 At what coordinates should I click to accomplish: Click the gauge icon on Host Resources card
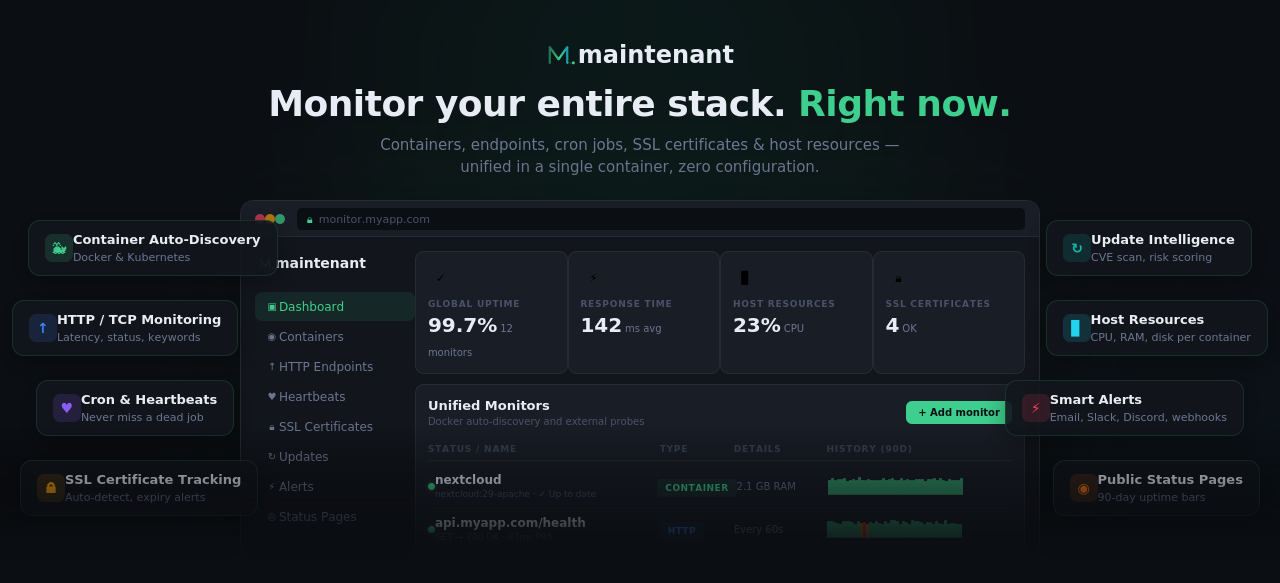(x=1075, y=327)
